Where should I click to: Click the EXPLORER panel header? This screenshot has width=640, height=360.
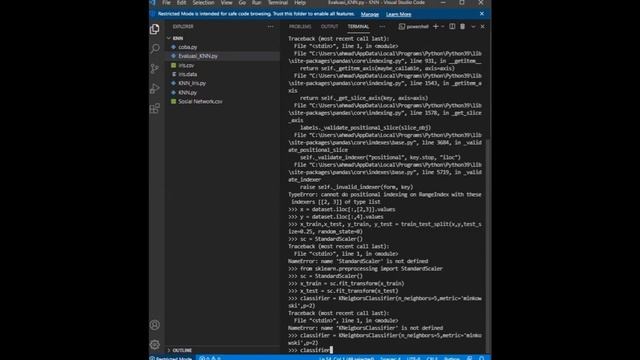[x=183, y=27]
